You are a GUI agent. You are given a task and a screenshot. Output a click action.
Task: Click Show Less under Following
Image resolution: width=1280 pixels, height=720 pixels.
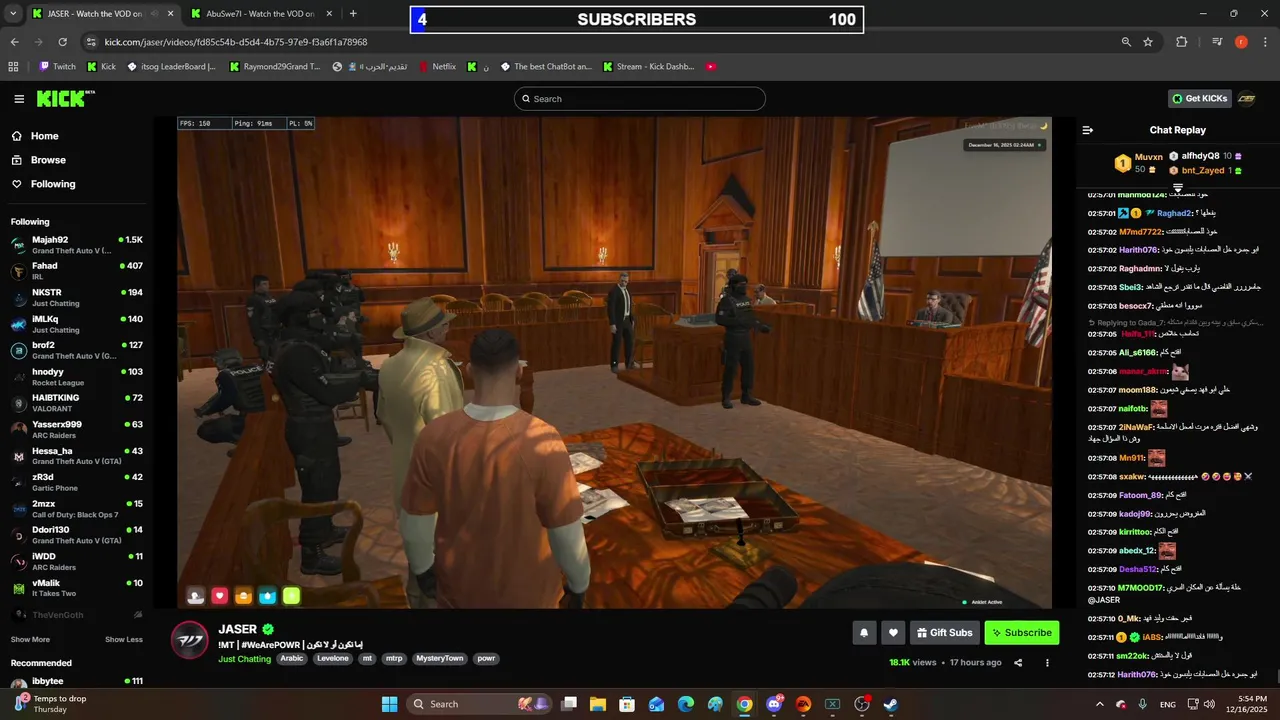click(x=124, y=640)
